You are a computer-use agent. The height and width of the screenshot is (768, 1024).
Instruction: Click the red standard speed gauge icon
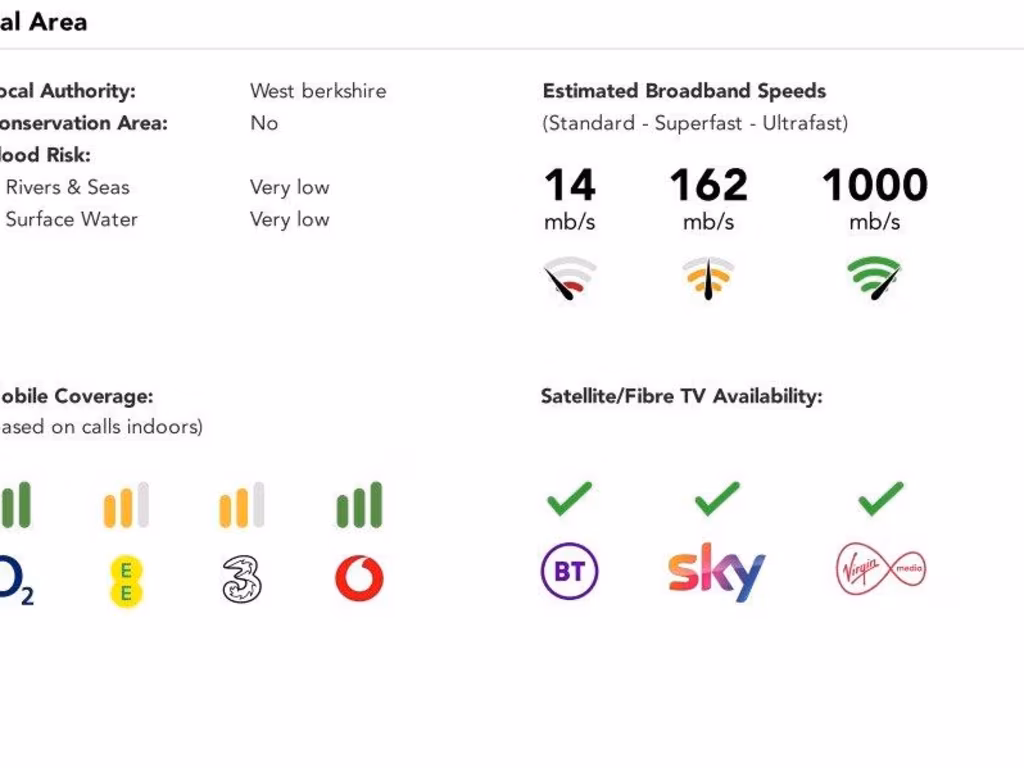[570, 279]
